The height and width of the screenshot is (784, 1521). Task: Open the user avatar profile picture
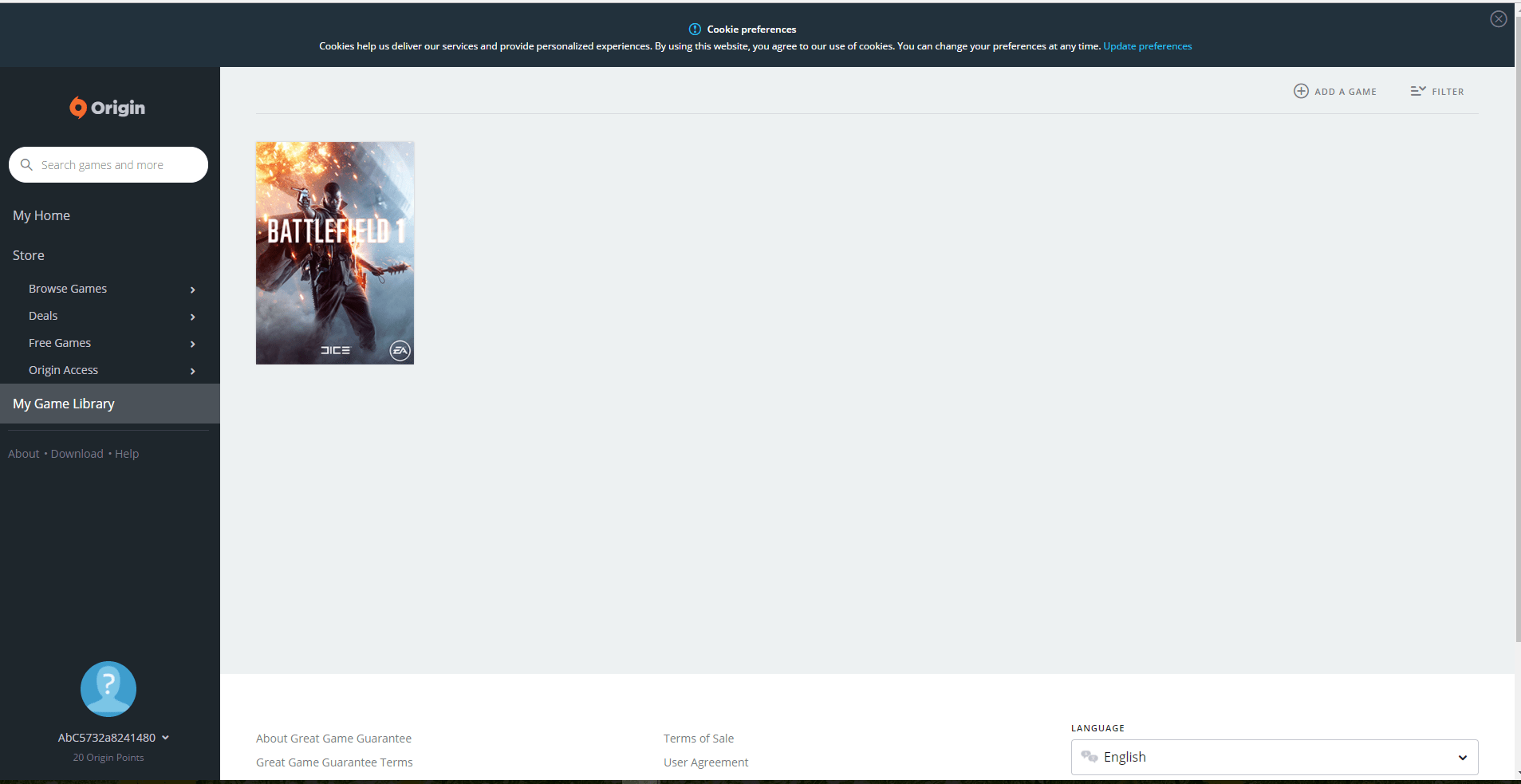tap(108, 688)
